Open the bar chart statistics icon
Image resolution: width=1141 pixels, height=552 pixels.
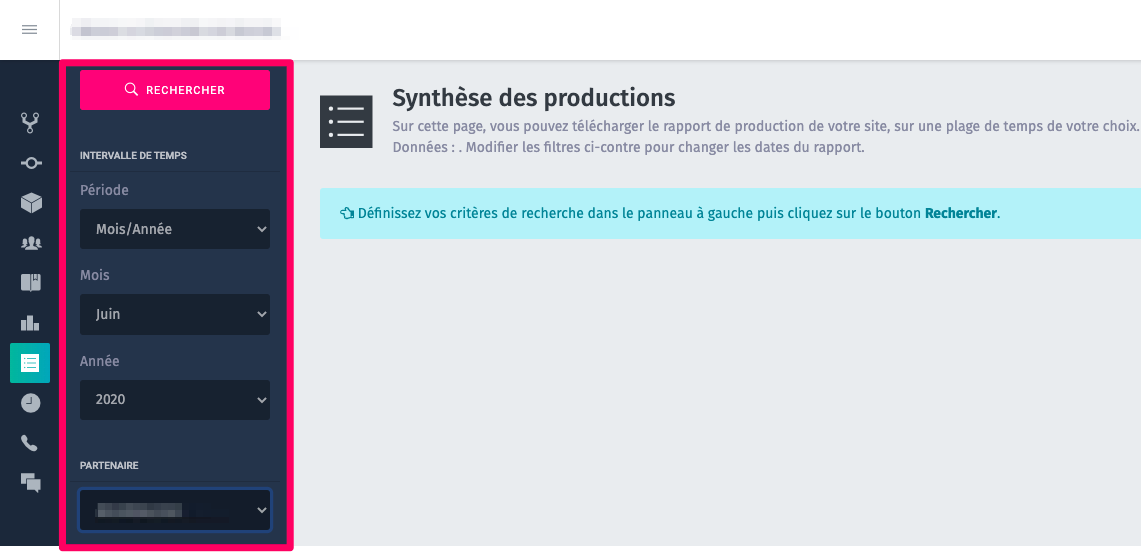tap(30, 323)
